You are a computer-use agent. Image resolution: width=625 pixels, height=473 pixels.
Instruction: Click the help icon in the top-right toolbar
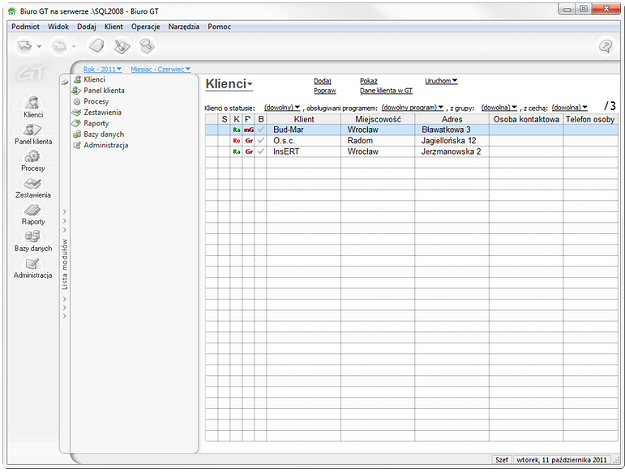[605, 46]
